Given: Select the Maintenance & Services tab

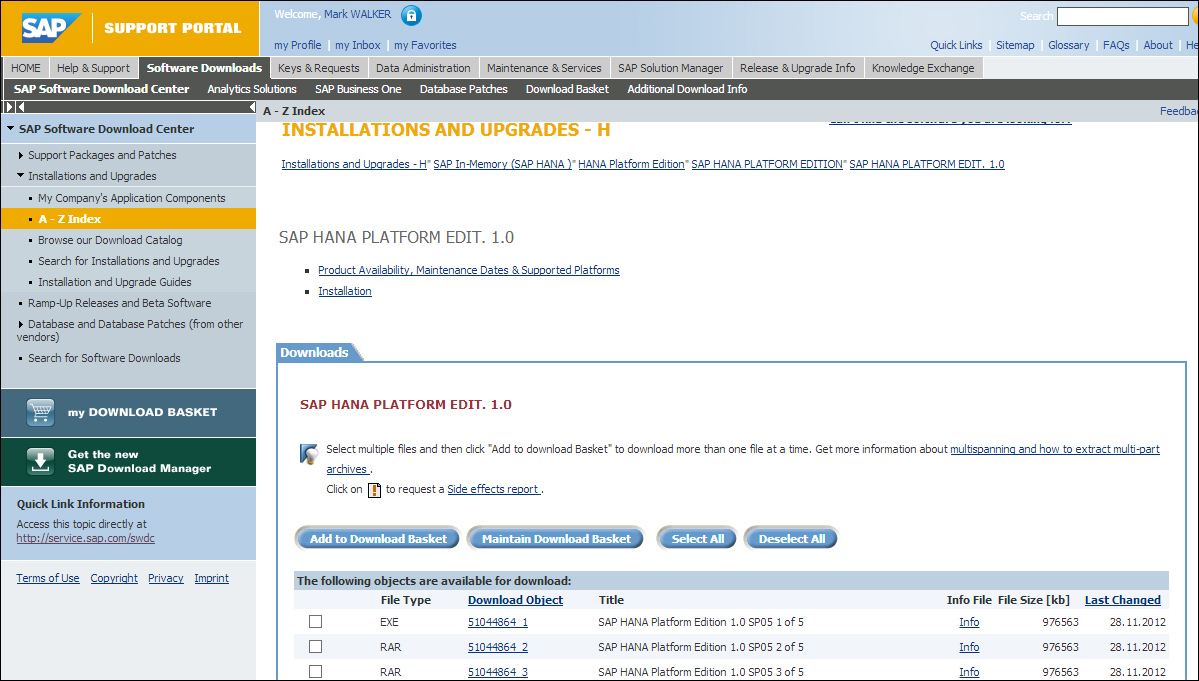Looking at the screenshot, I should pyautogui.click(x=544, y=68).
